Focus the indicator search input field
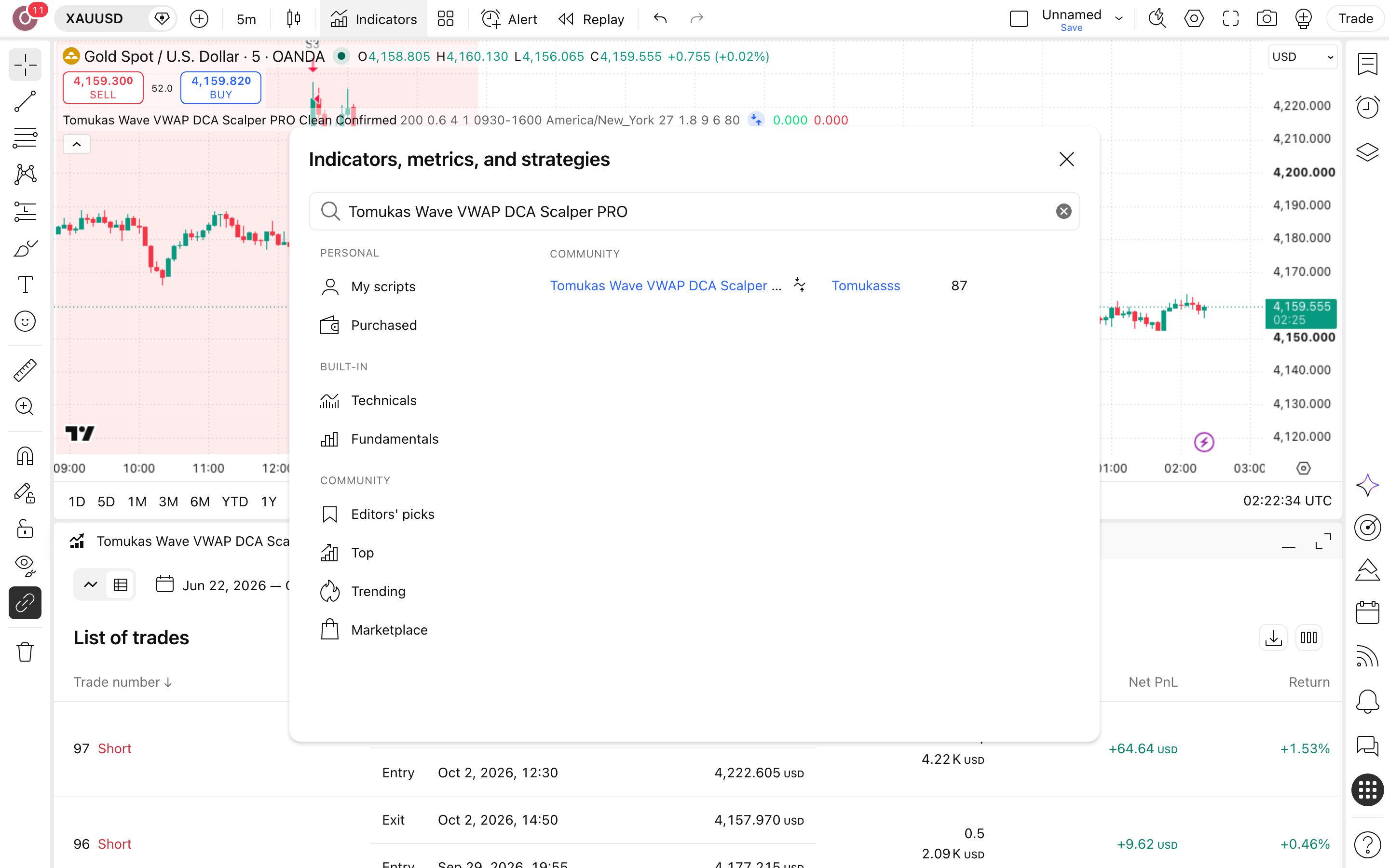 coord(694,211)
